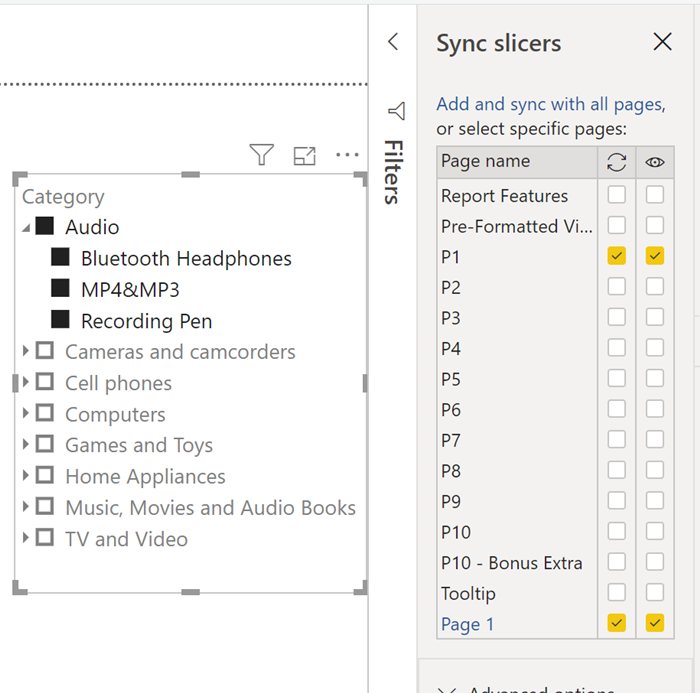Enable visibility checkbox for P2
The height and width of the screenshot is (693, 700).
[x=655, y=288]
